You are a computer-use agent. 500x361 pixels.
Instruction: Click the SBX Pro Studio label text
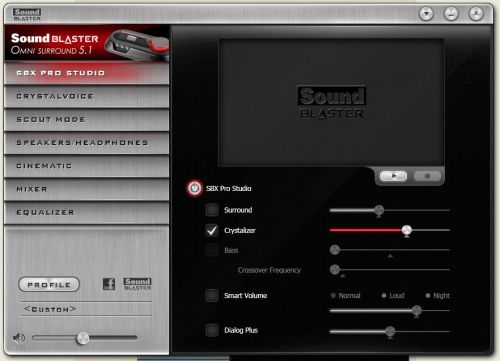tap(229, 188)
